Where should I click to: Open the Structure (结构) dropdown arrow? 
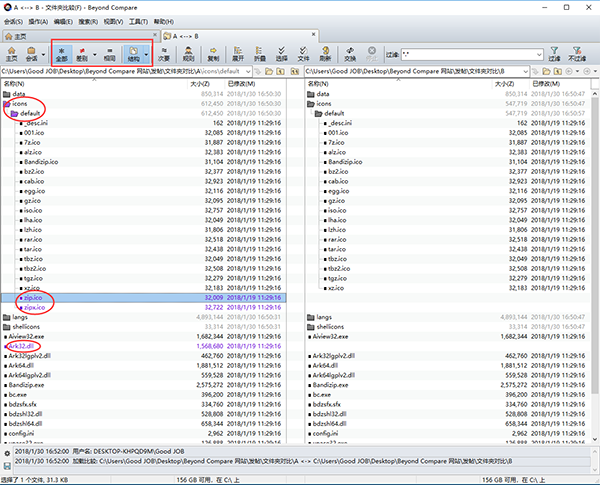tap(146, 54)
